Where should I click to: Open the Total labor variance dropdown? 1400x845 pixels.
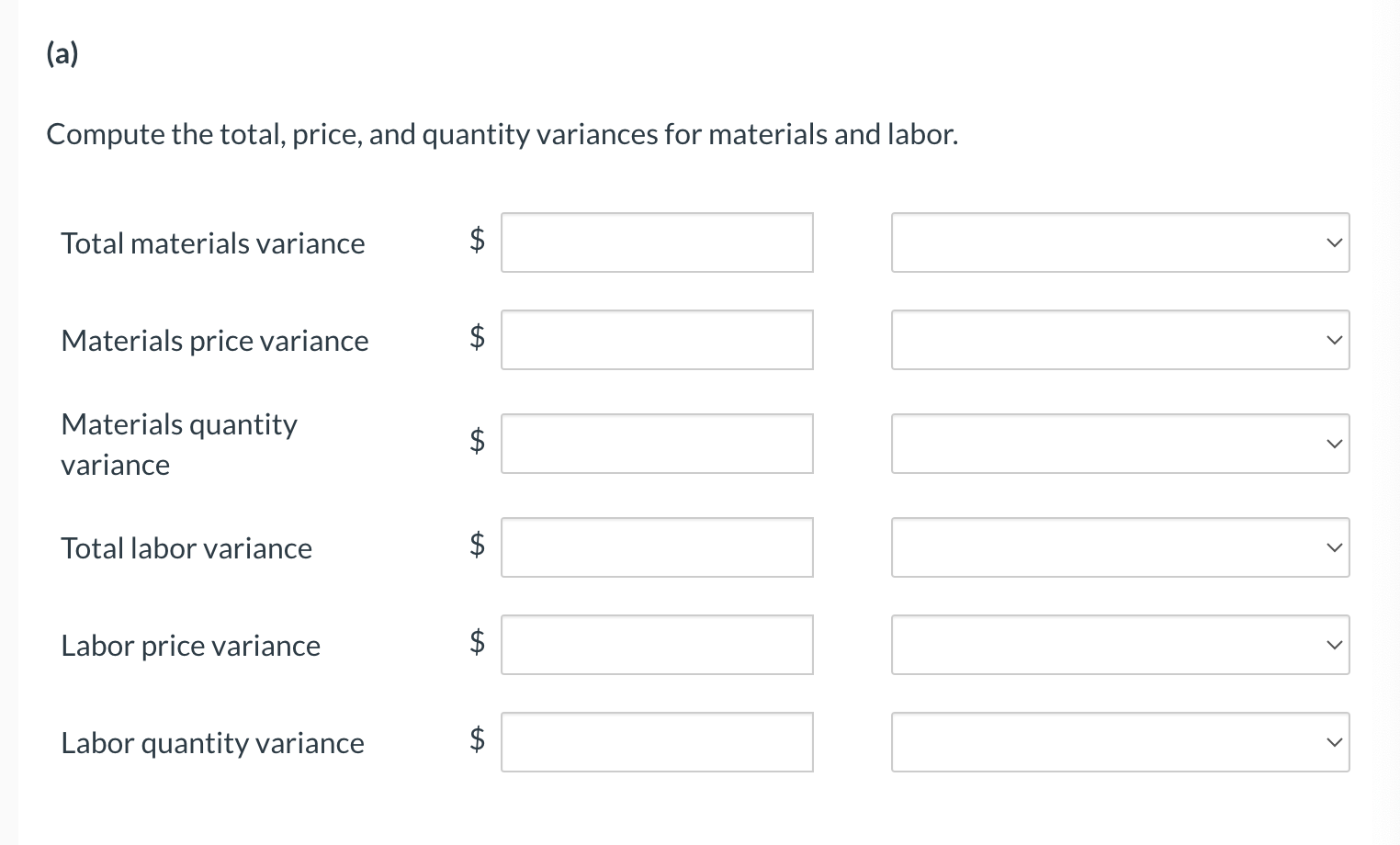[x=1119, y=547]
